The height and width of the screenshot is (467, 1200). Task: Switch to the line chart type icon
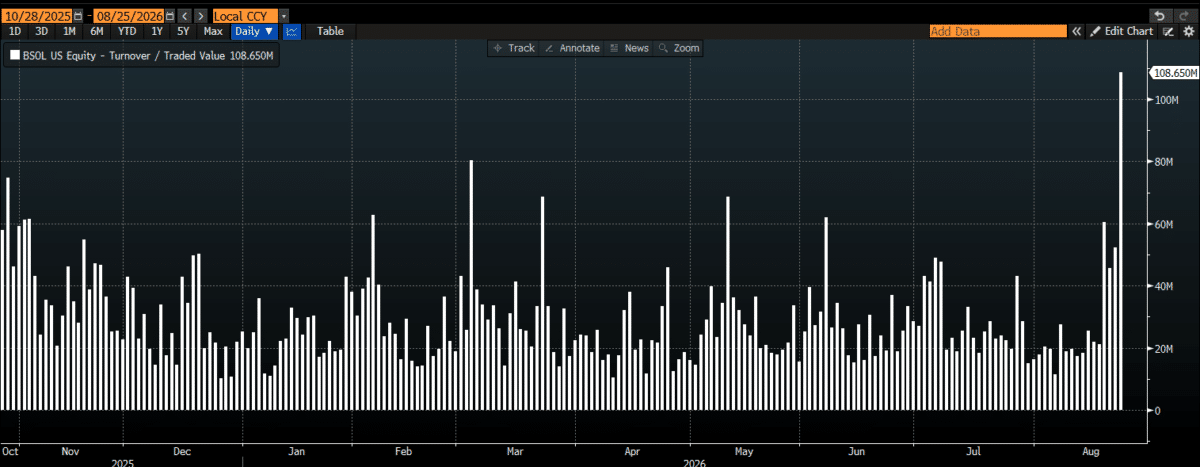tap(292, 31)
